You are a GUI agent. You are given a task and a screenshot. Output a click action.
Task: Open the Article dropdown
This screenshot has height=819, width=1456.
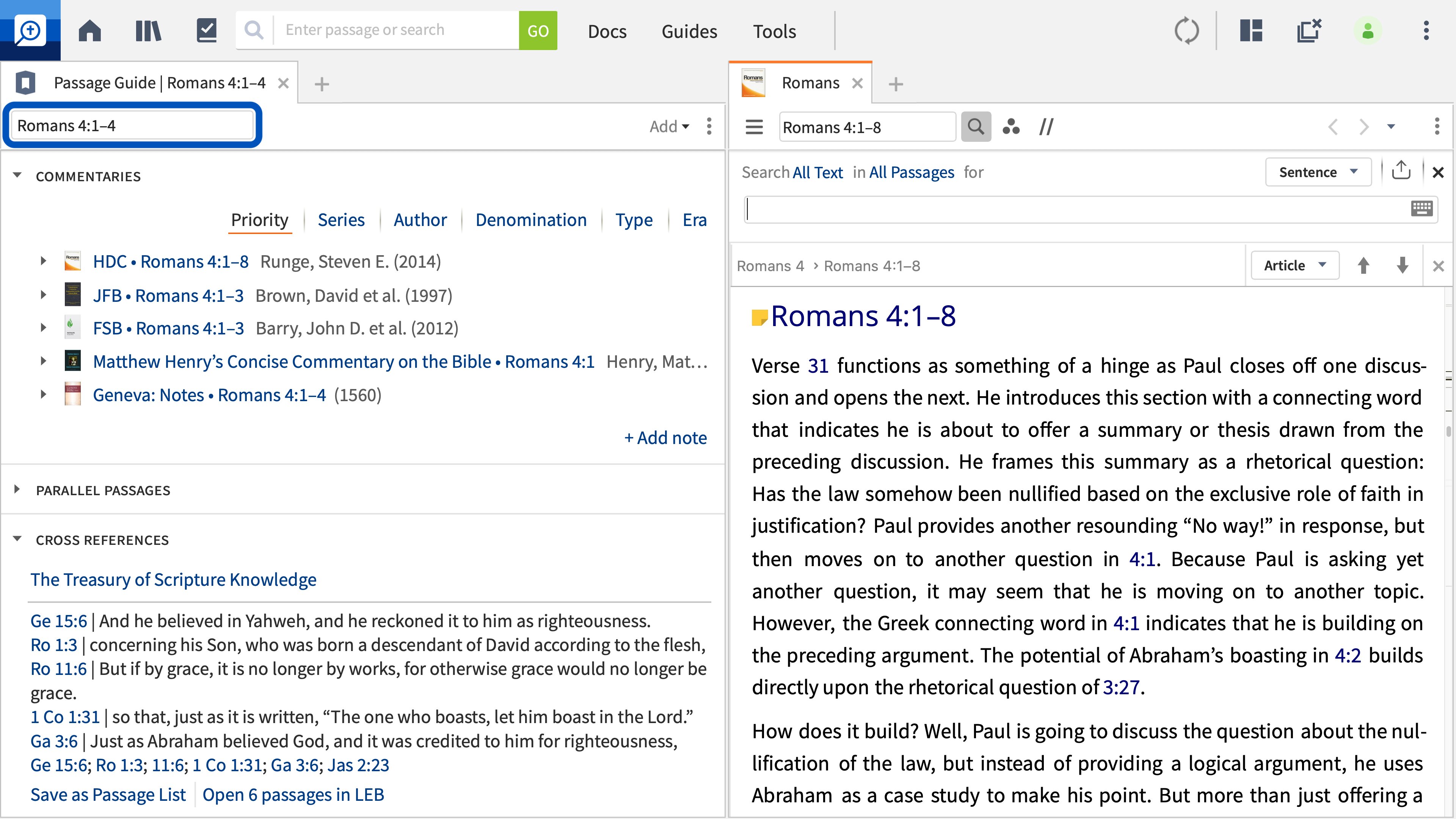[1295, 266]
